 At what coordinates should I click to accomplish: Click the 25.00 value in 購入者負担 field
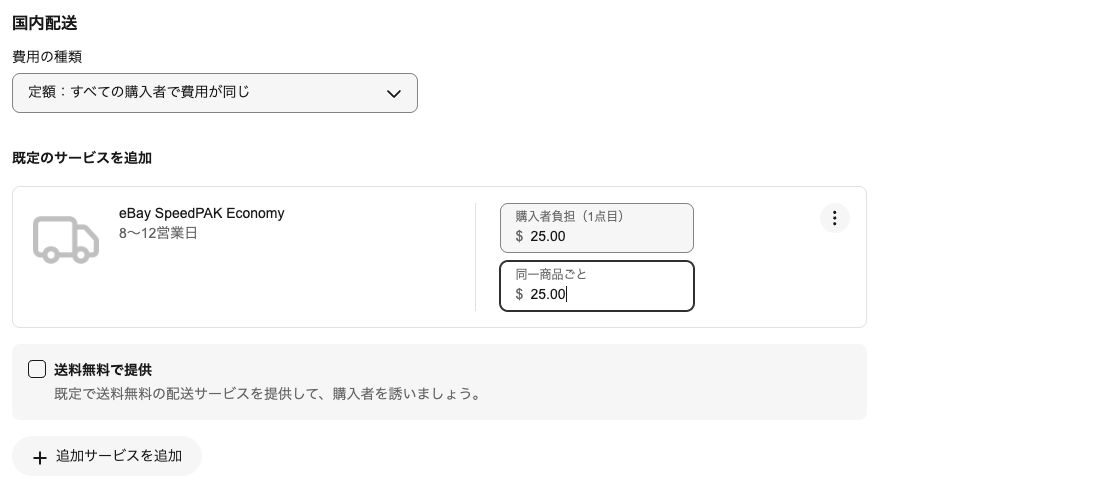pyautogui.click(x=548, y=236)
